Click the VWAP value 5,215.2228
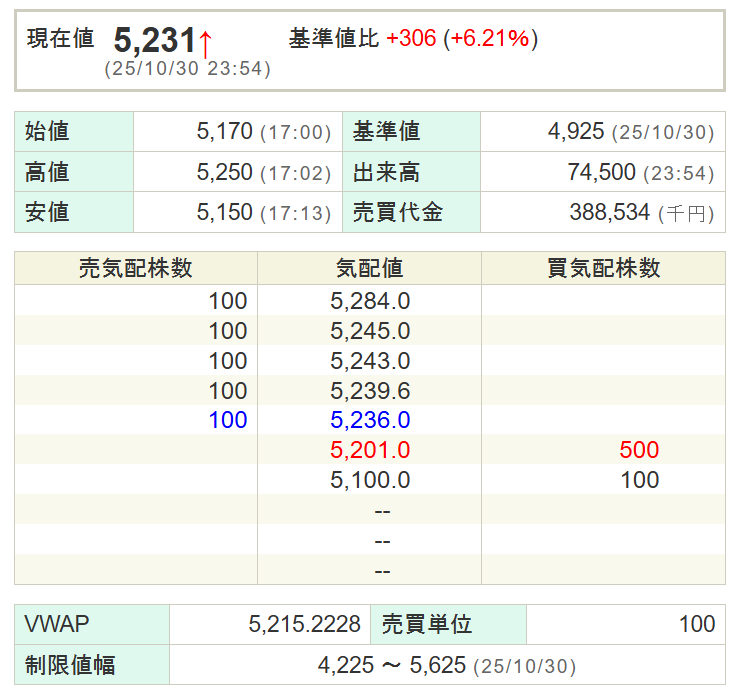The image size is (733, 689). tap(304, 625)
